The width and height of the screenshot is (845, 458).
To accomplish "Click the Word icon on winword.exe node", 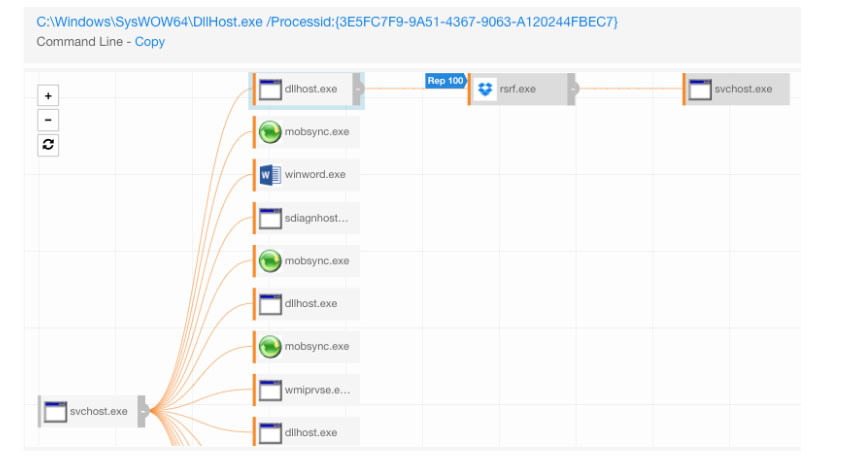I will coord(270,175).
